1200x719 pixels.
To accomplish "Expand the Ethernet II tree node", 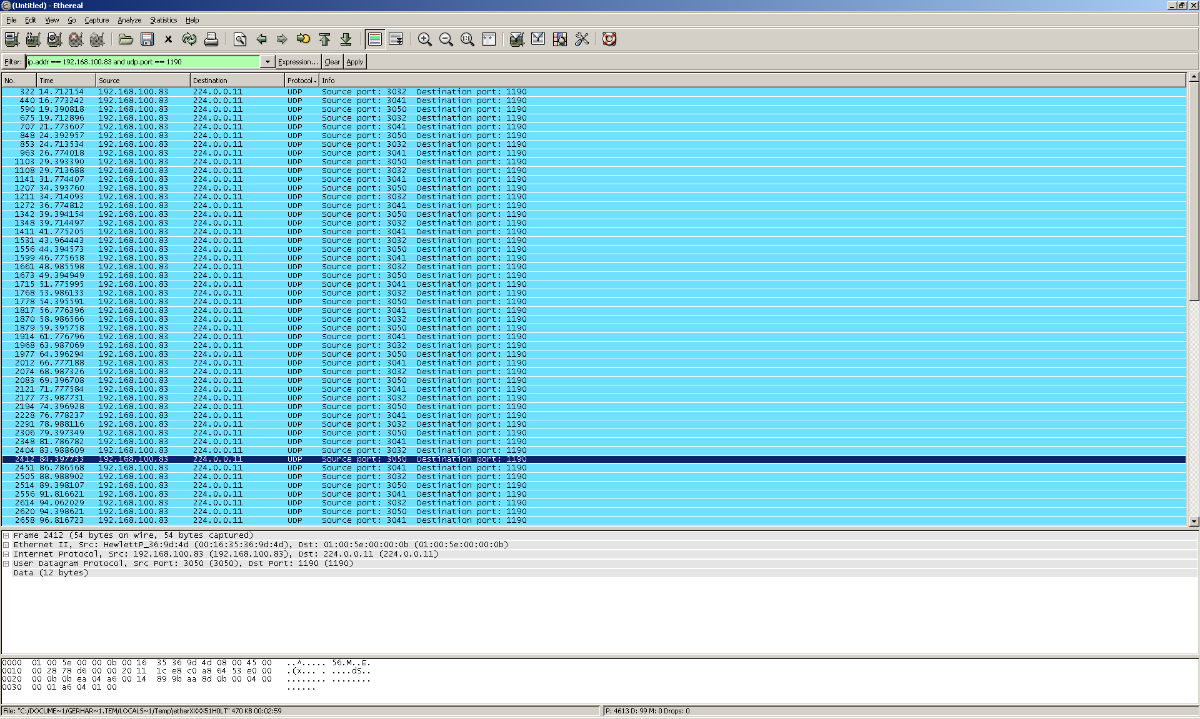I will [x=6, y=544].
